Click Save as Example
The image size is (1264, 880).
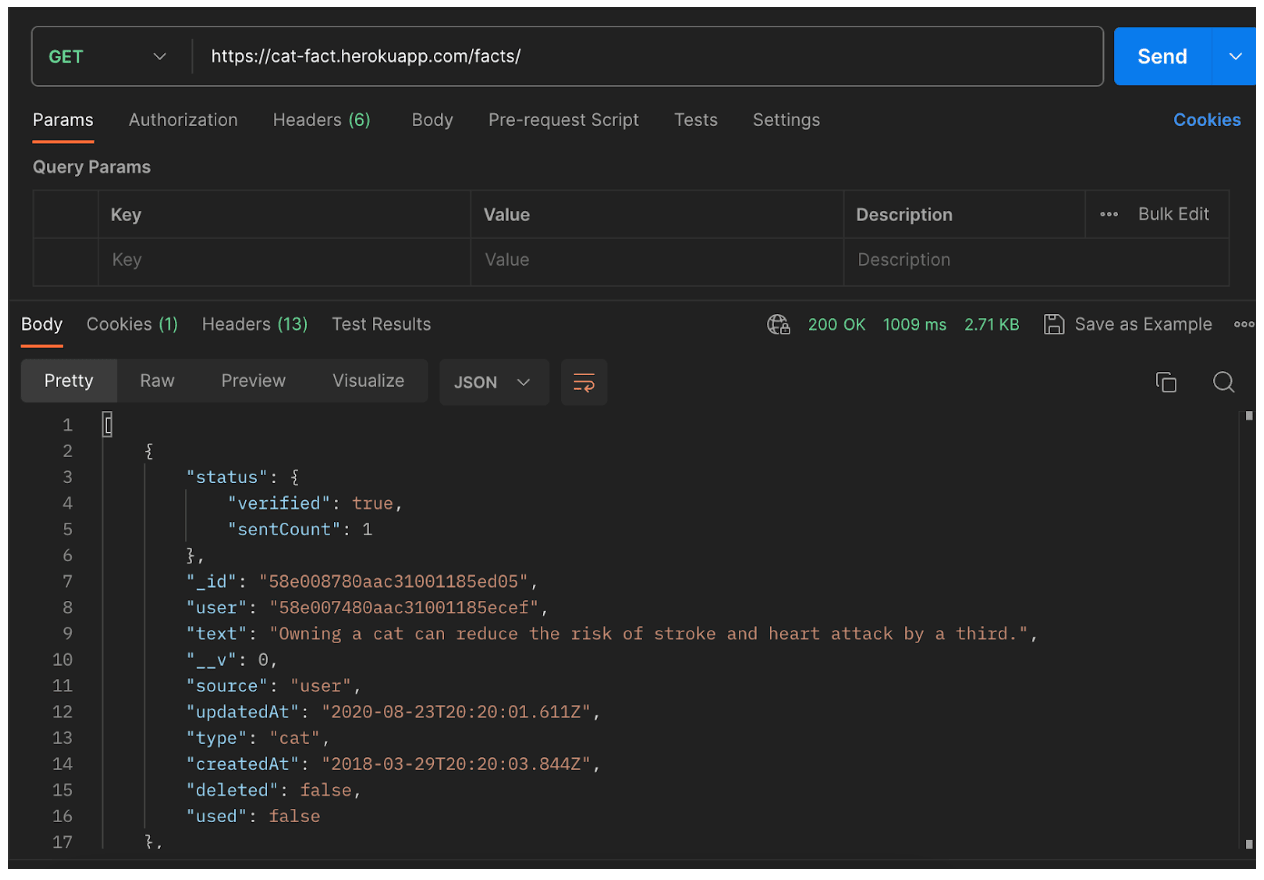[1143, 324]
